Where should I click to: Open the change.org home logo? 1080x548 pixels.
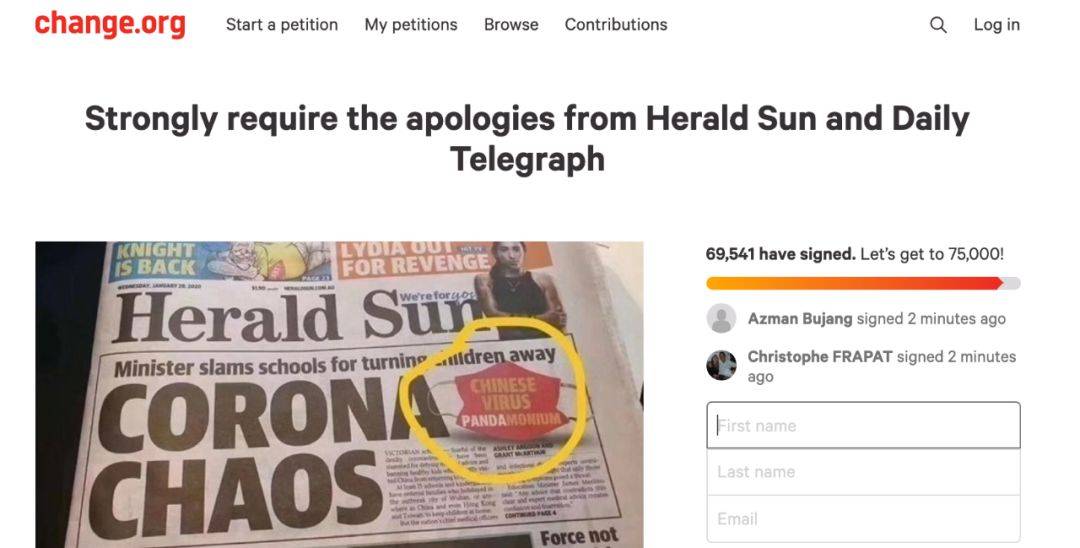[110, 24]
